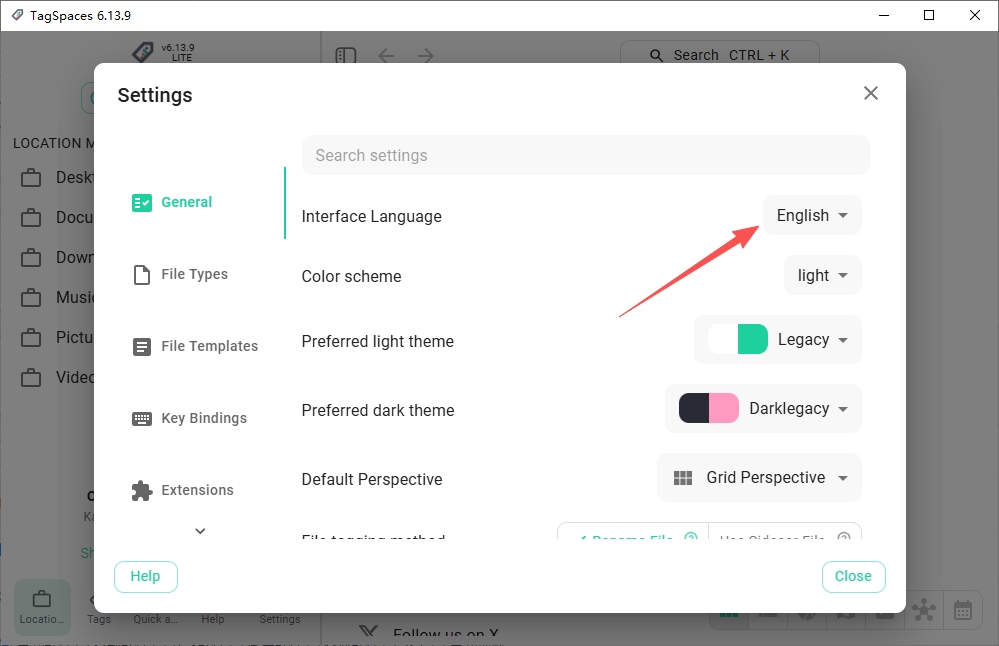Open the Music location in the sidebar
This screenshot has width=999, height=646.
click(54, 298)
